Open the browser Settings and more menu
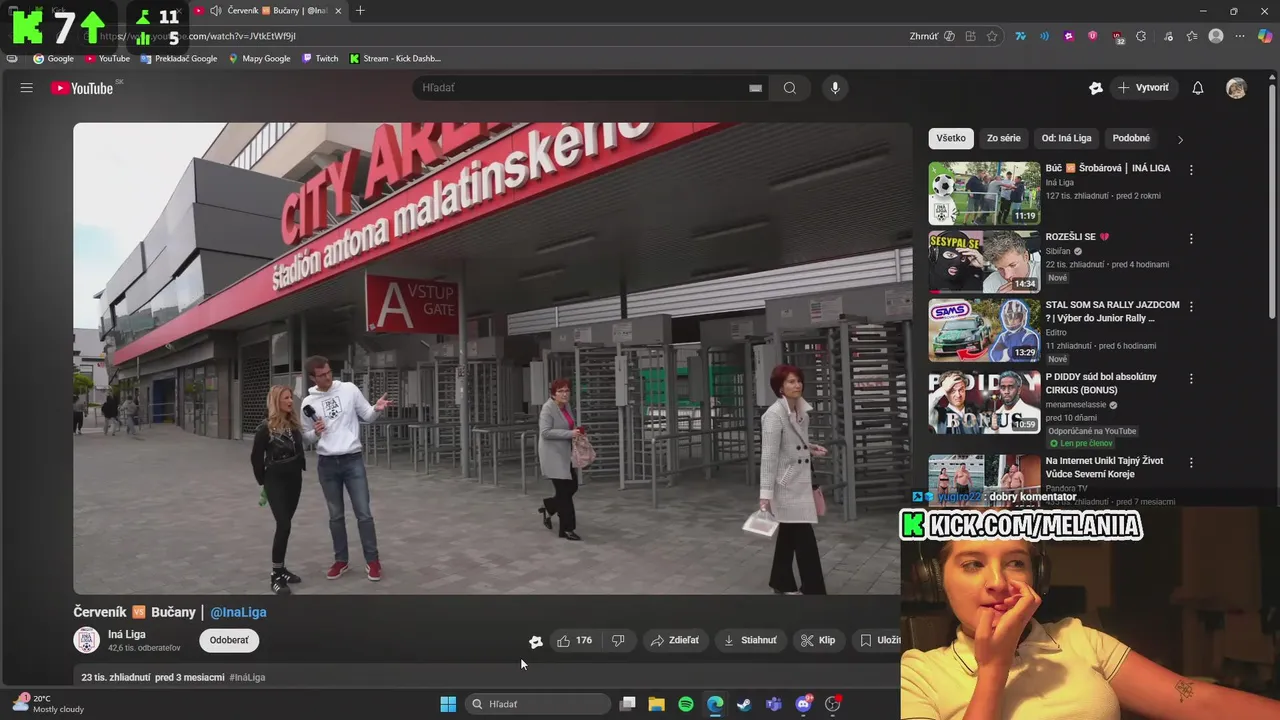 coord(1240,37)
